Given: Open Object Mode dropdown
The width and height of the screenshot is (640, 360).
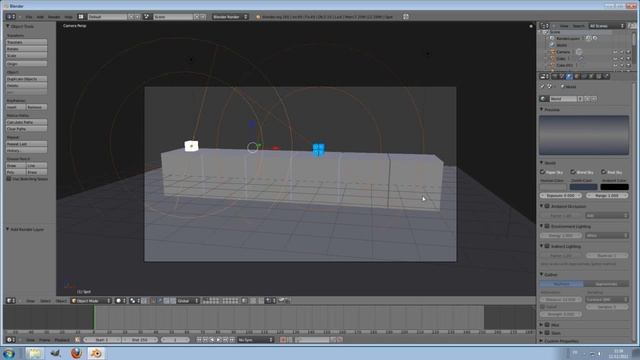Looking at the screenshot, I should (91, 301).
